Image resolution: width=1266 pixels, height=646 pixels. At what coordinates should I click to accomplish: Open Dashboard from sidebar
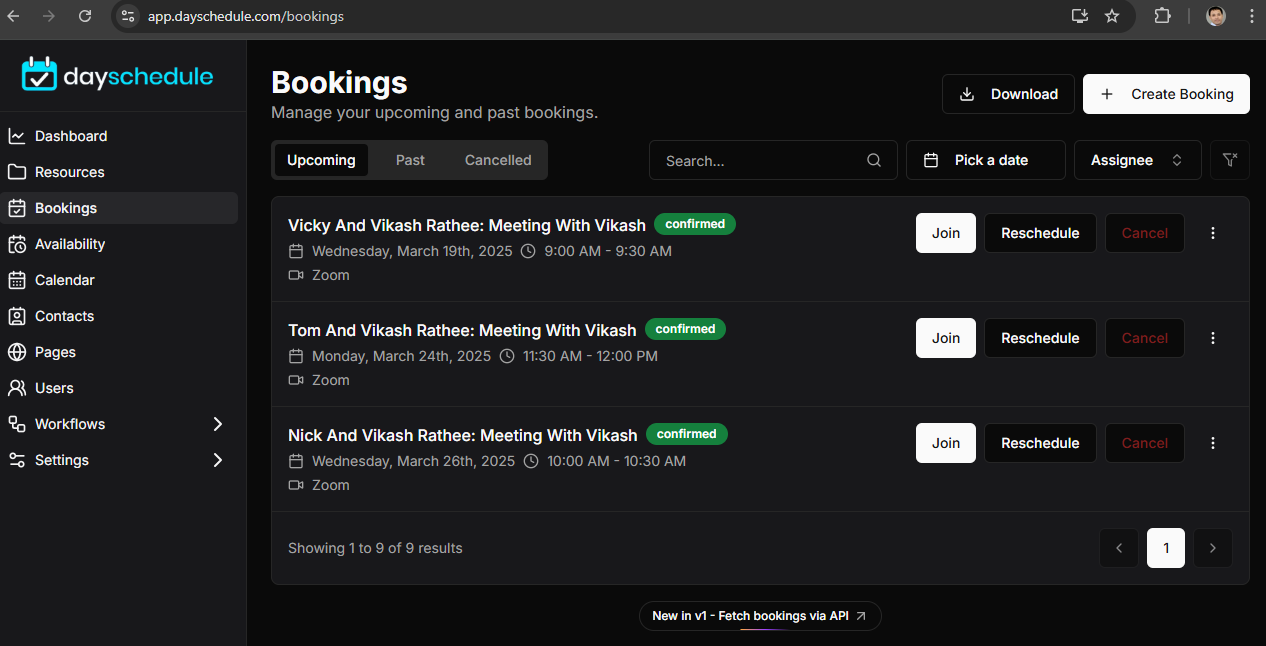71,136
